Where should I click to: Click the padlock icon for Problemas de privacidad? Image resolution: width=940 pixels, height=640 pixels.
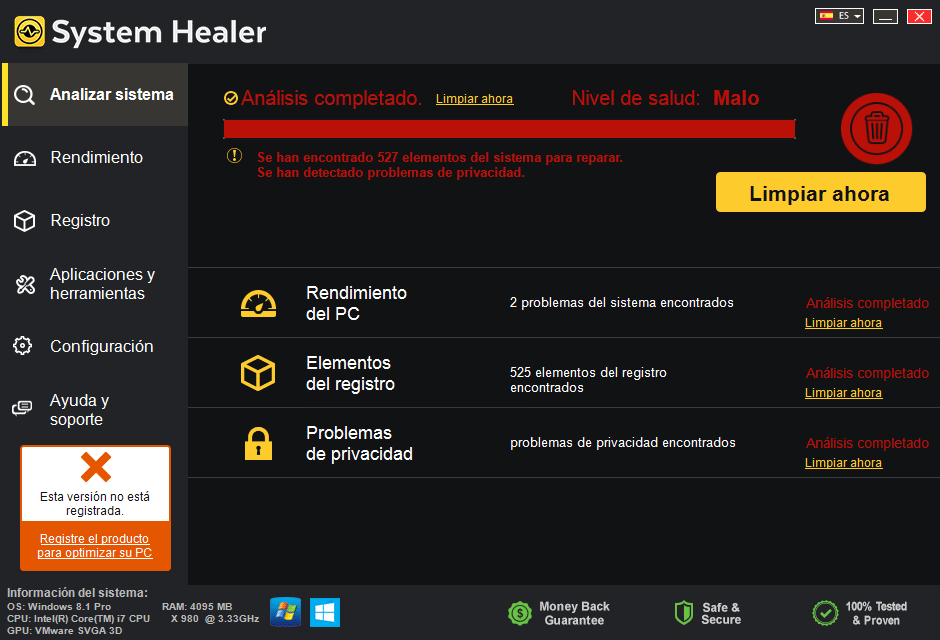coord(258,443)
